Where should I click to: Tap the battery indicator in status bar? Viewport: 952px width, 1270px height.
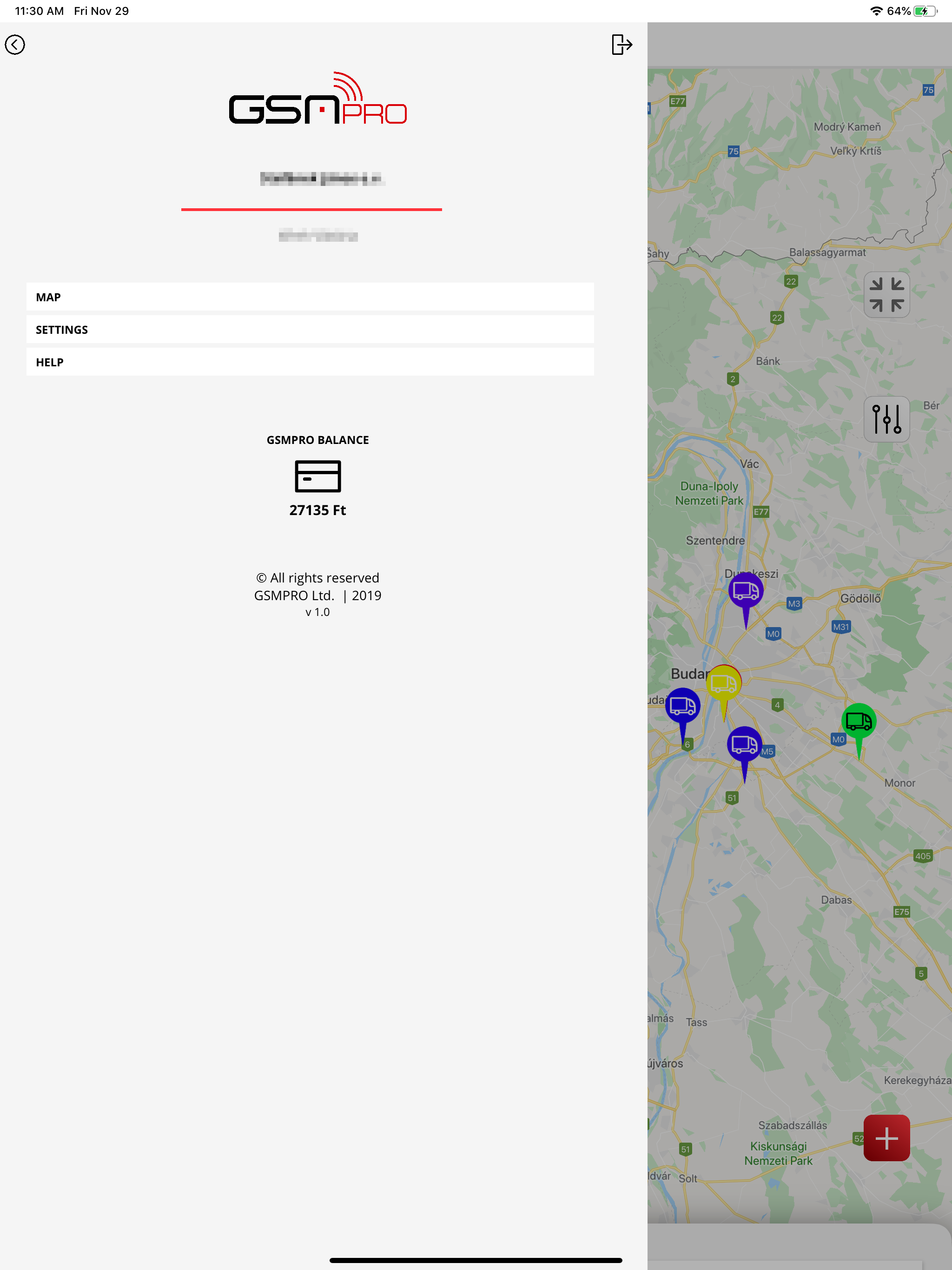[925, 11]
